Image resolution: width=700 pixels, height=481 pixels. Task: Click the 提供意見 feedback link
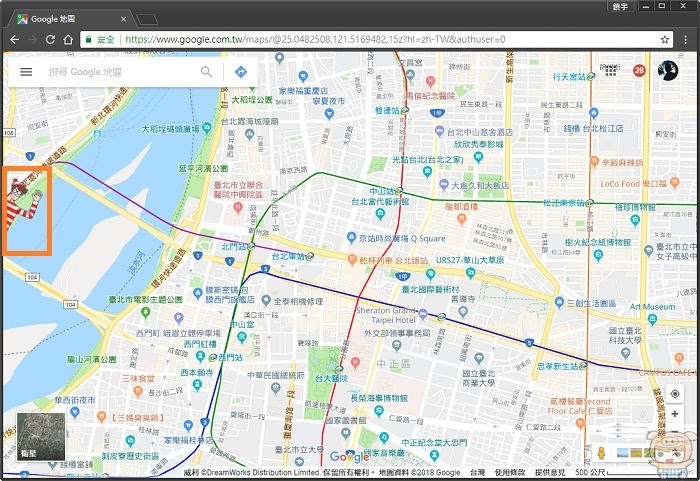[x=550, y=472]
